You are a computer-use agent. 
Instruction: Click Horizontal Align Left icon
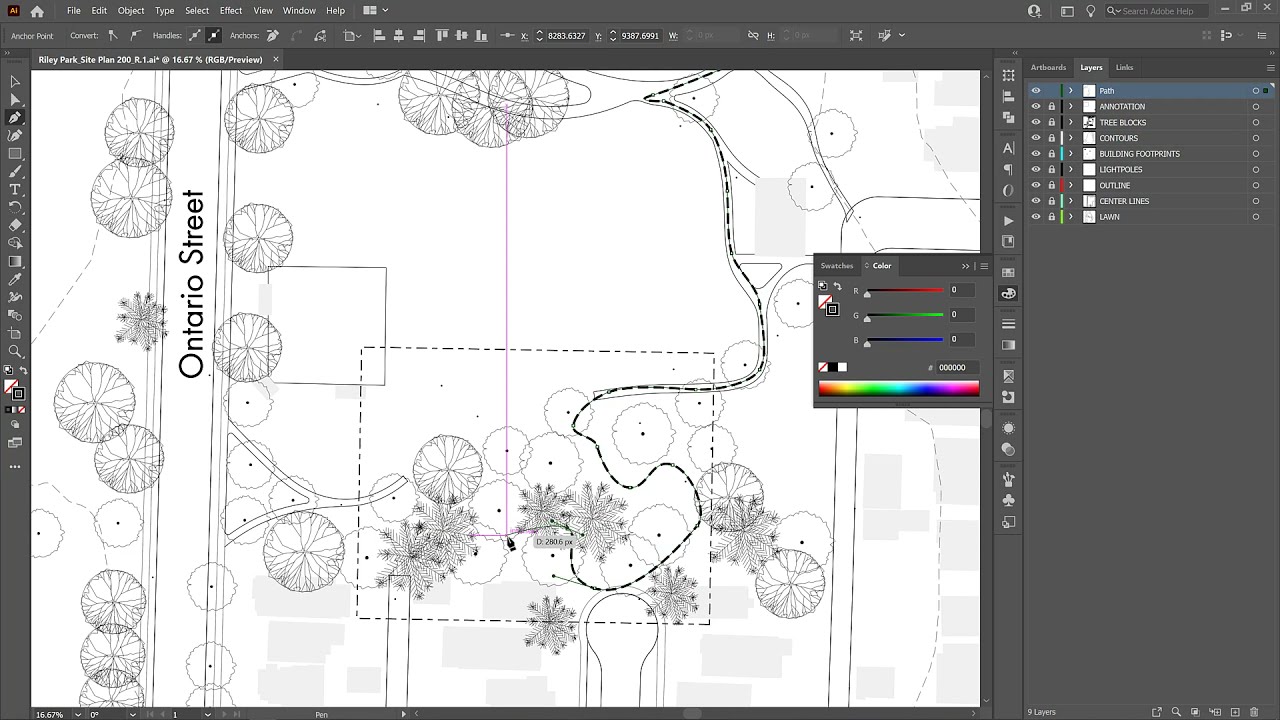pyautogui.click(x=380, y=36)
